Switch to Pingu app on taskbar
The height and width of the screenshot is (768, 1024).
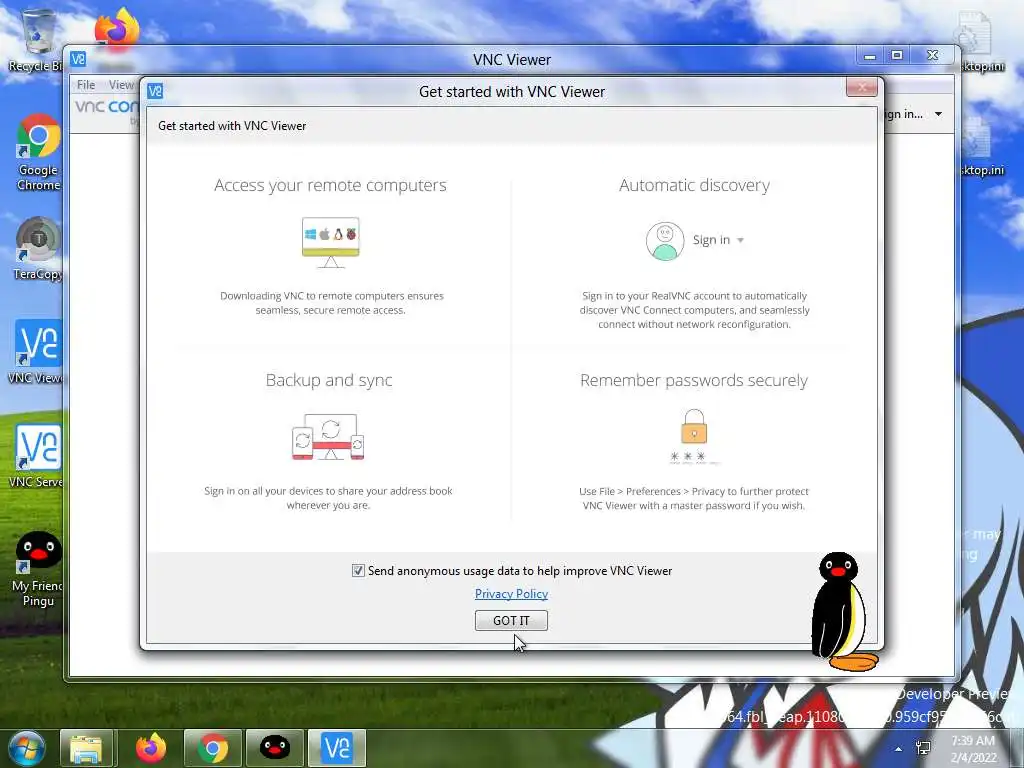pos(275,748)
